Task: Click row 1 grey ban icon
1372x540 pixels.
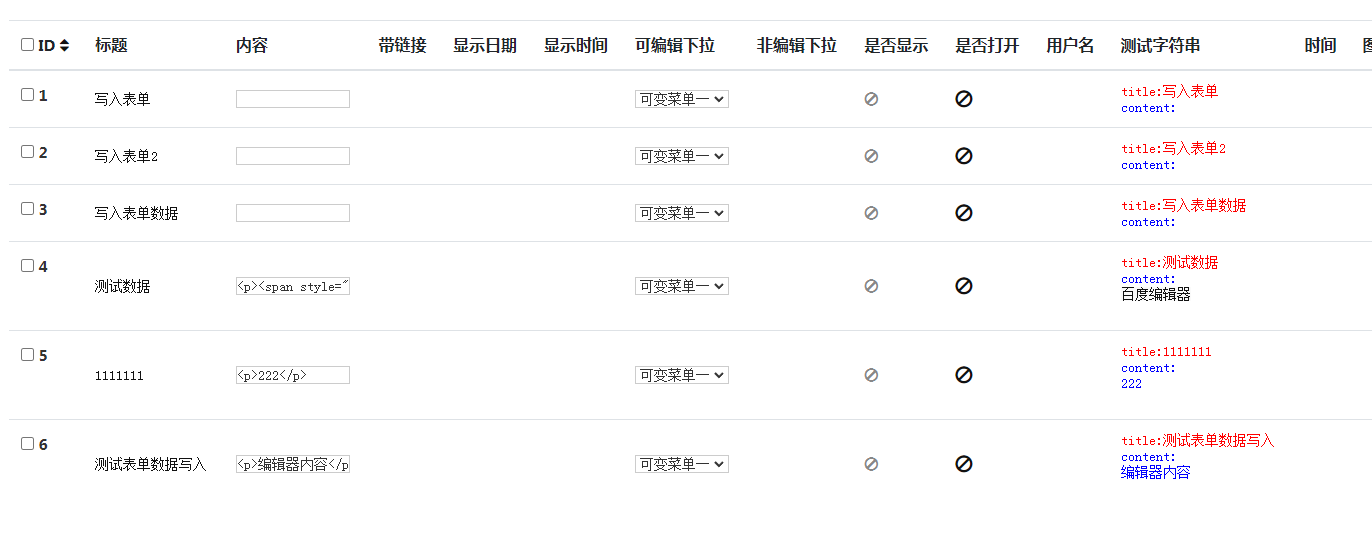Action: 871,99
